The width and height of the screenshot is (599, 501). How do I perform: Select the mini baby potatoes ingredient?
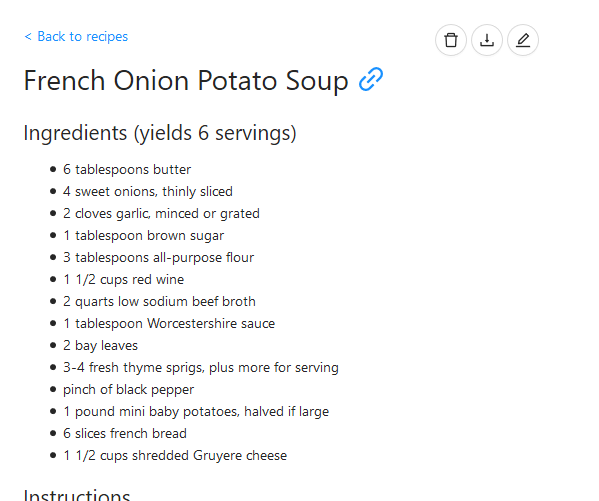click(196, 411)
